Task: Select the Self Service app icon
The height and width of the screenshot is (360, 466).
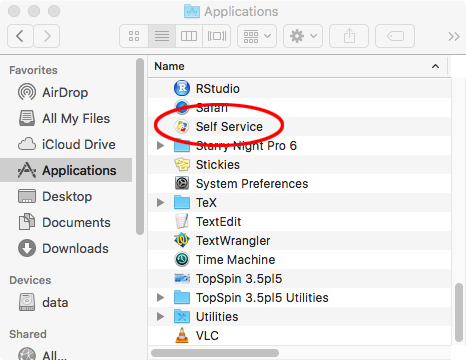Action: pos(182,126)
